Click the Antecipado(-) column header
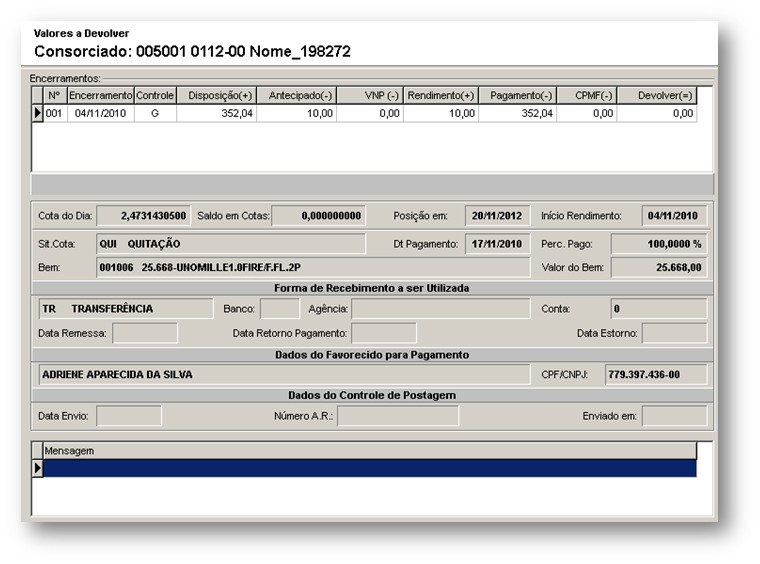Screen dimensions: 760x564 (297, 95)
